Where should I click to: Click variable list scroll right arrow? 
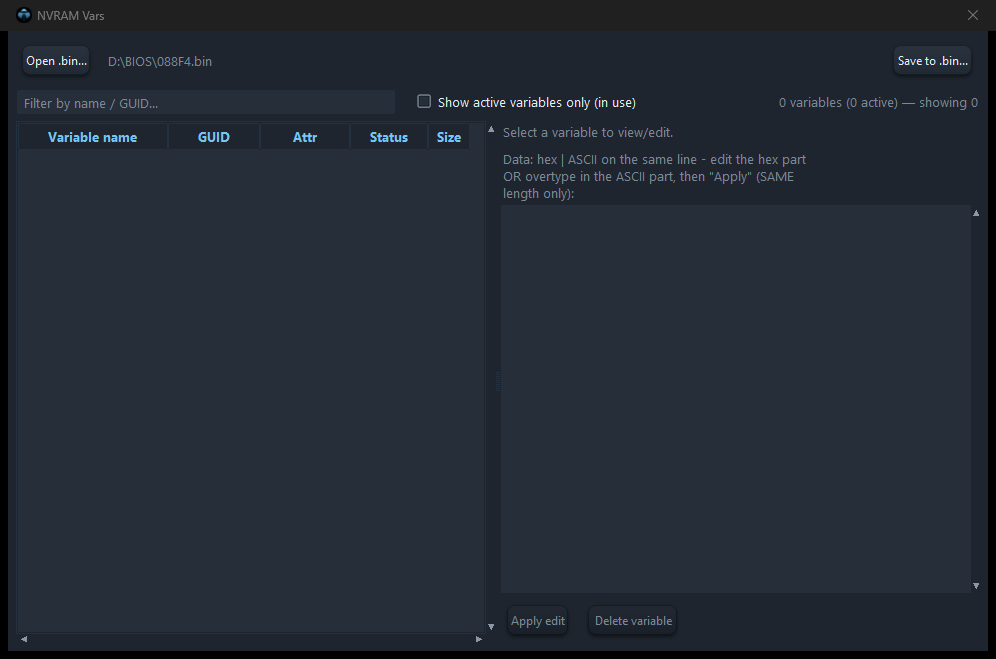click(479, 639)
